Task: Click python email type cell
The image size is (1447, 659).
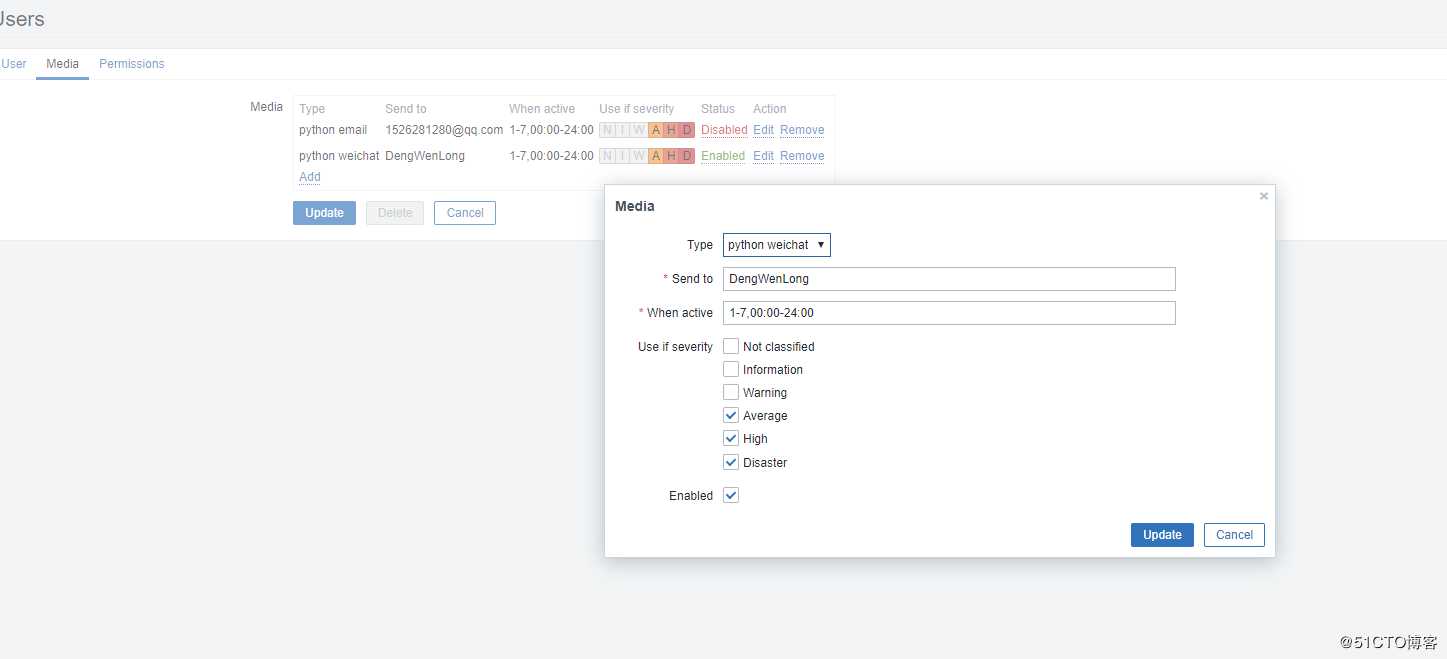Action: 333,130
